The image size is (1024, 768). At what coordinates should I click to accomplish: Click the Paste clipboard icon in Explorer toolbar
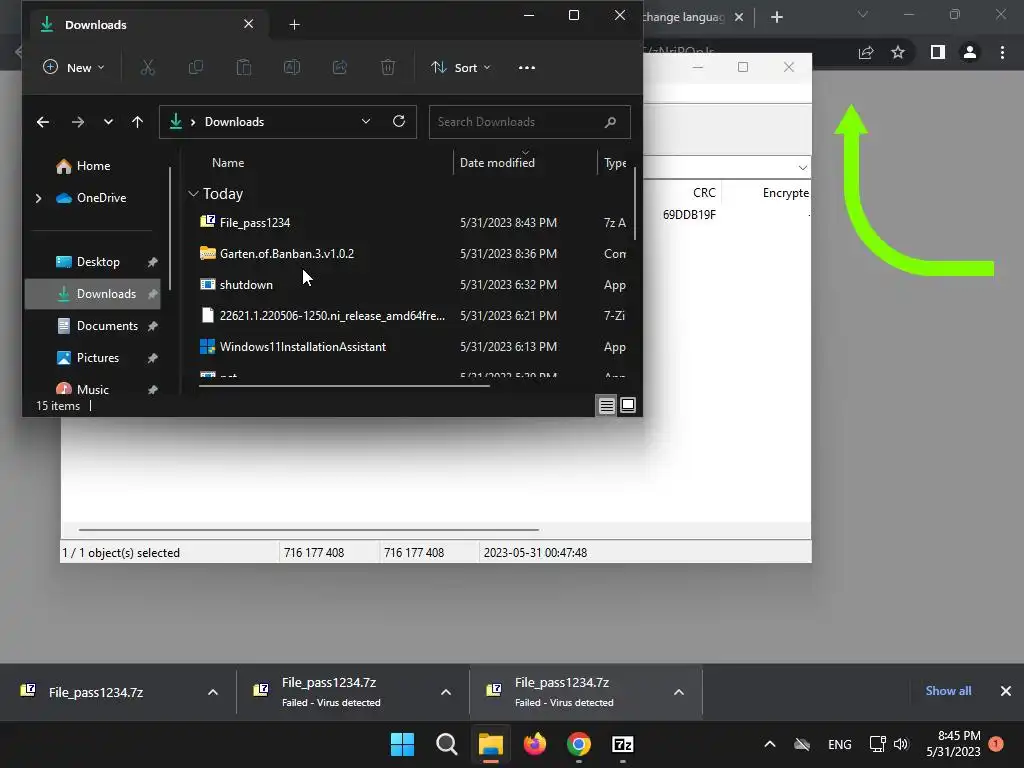click(x=244, y=67)
